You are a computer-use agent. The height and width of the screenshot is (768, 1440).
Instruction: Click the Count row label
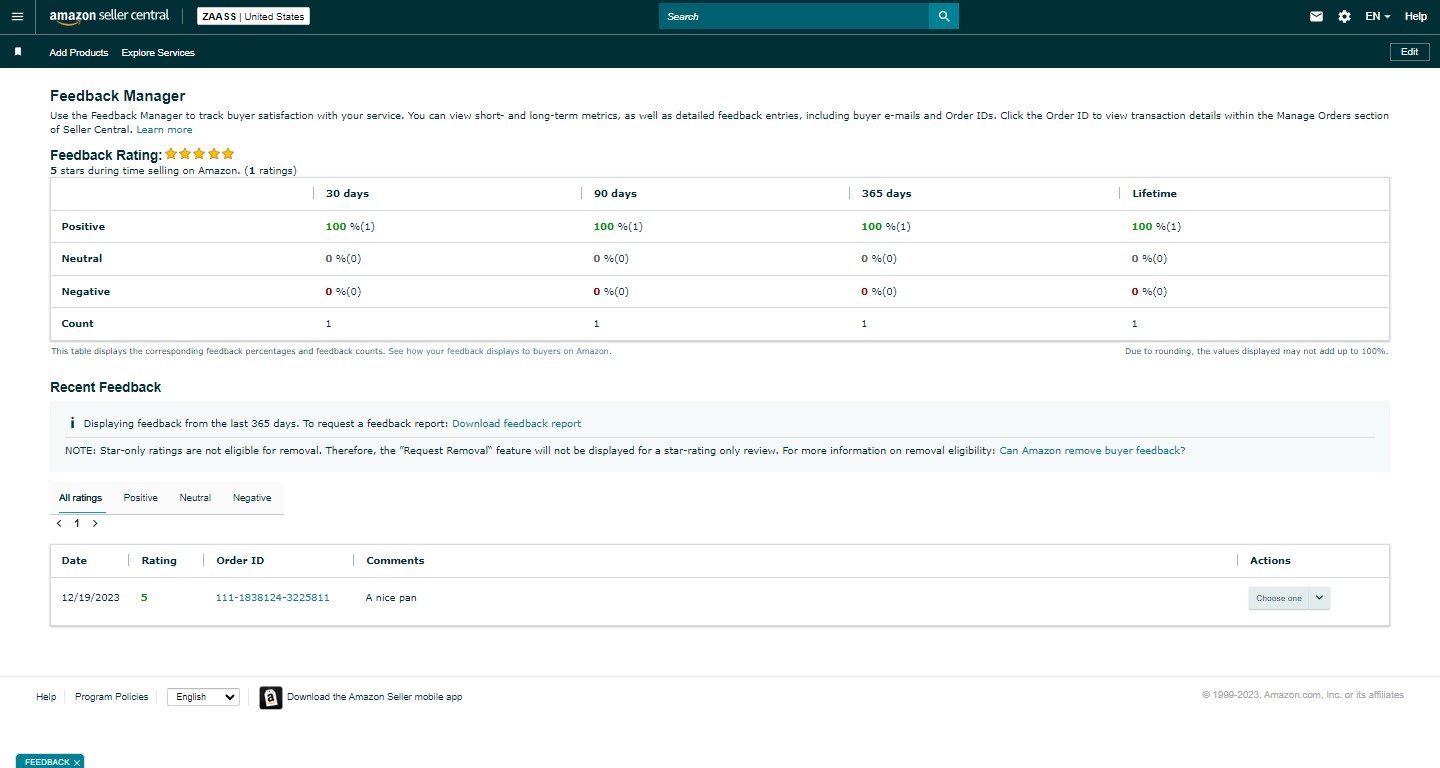pos(77,324)
